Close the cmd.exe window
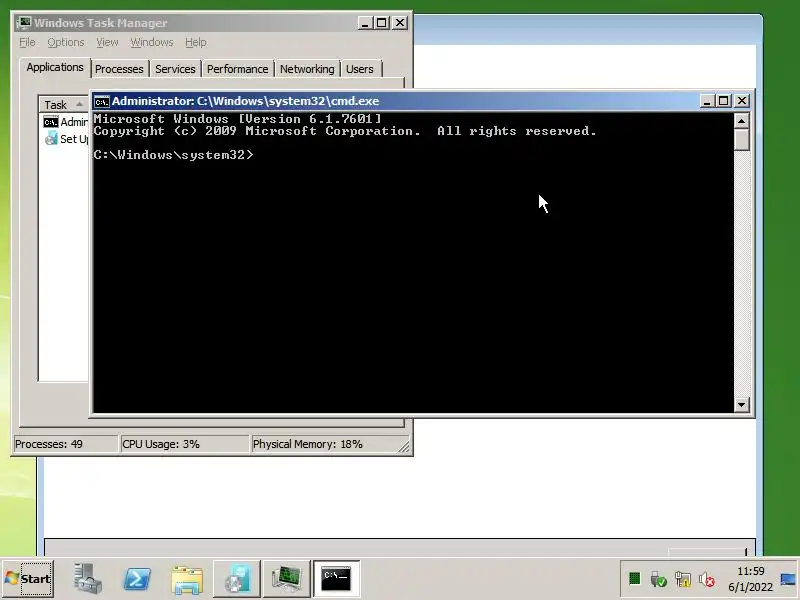Screen dimensions: 800x600 pyautogui.click(x=741, y=101)
